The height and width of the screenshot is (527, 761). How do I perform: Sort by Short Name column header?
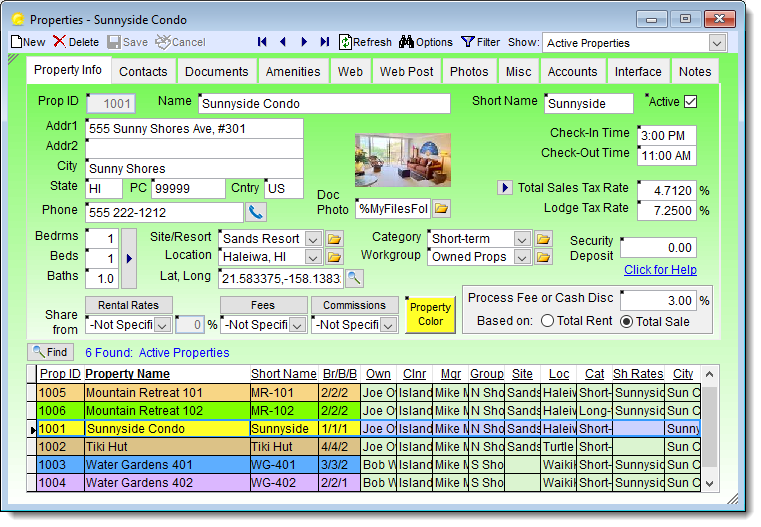click(x=284, y=374)
